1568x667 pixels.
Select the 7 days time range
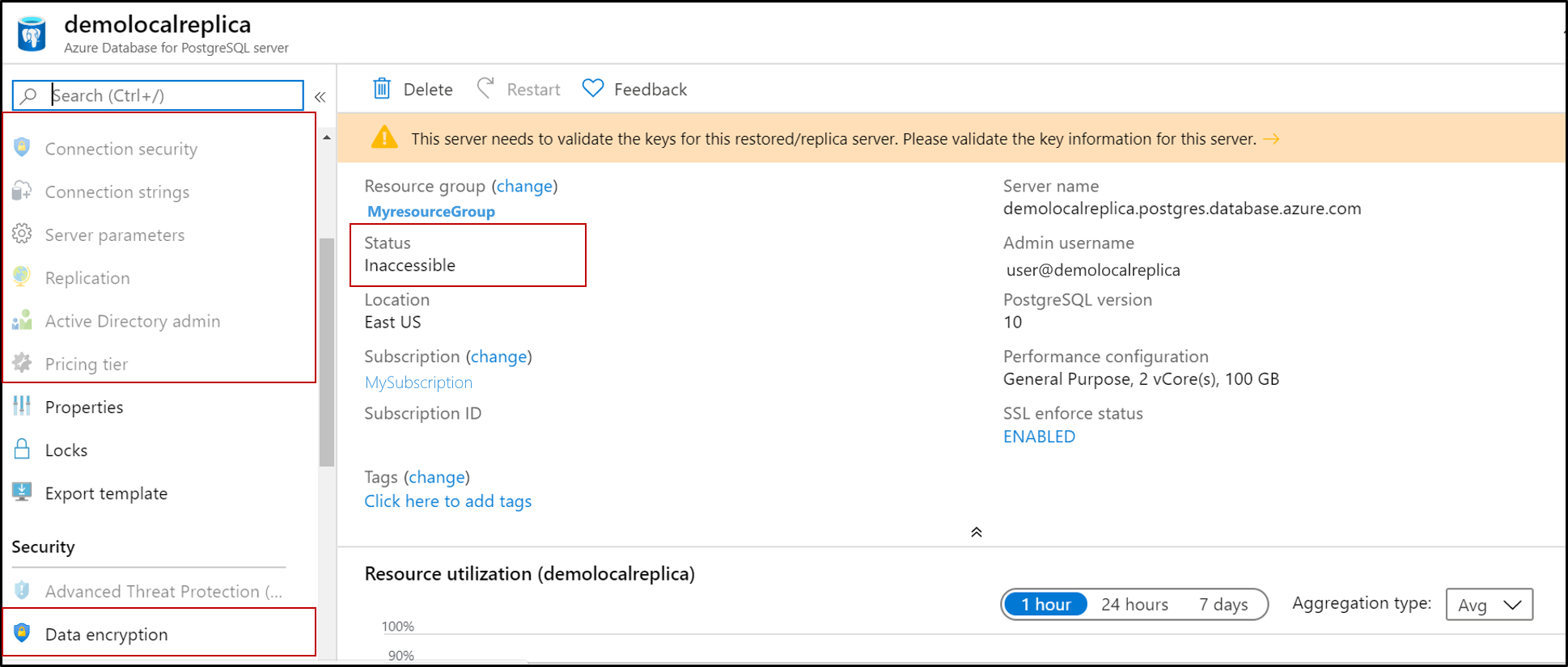(1223, 604)
